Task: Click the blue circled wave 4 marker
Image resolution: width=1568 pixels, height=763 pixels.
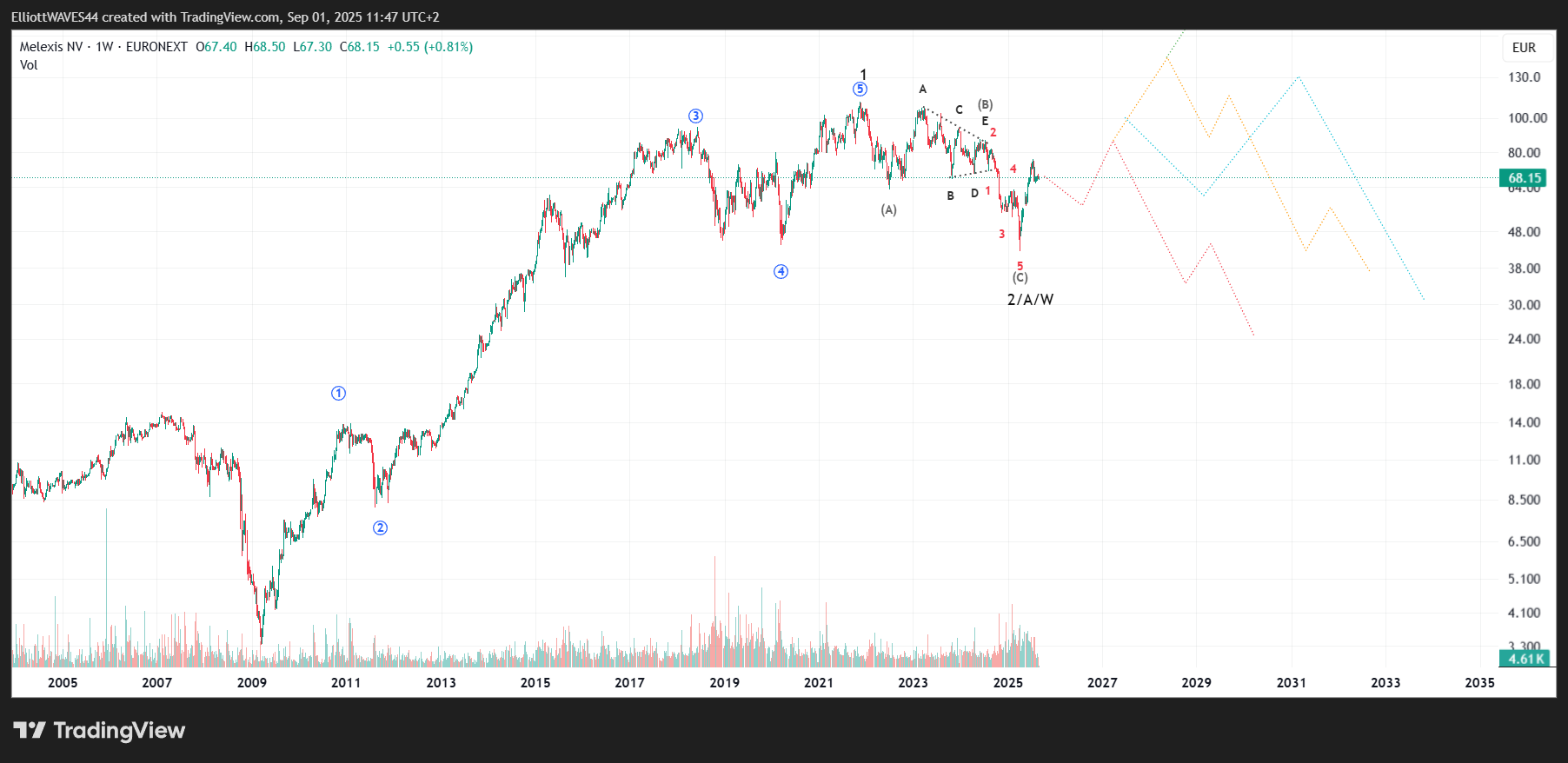Action: [x=781, y=272]
